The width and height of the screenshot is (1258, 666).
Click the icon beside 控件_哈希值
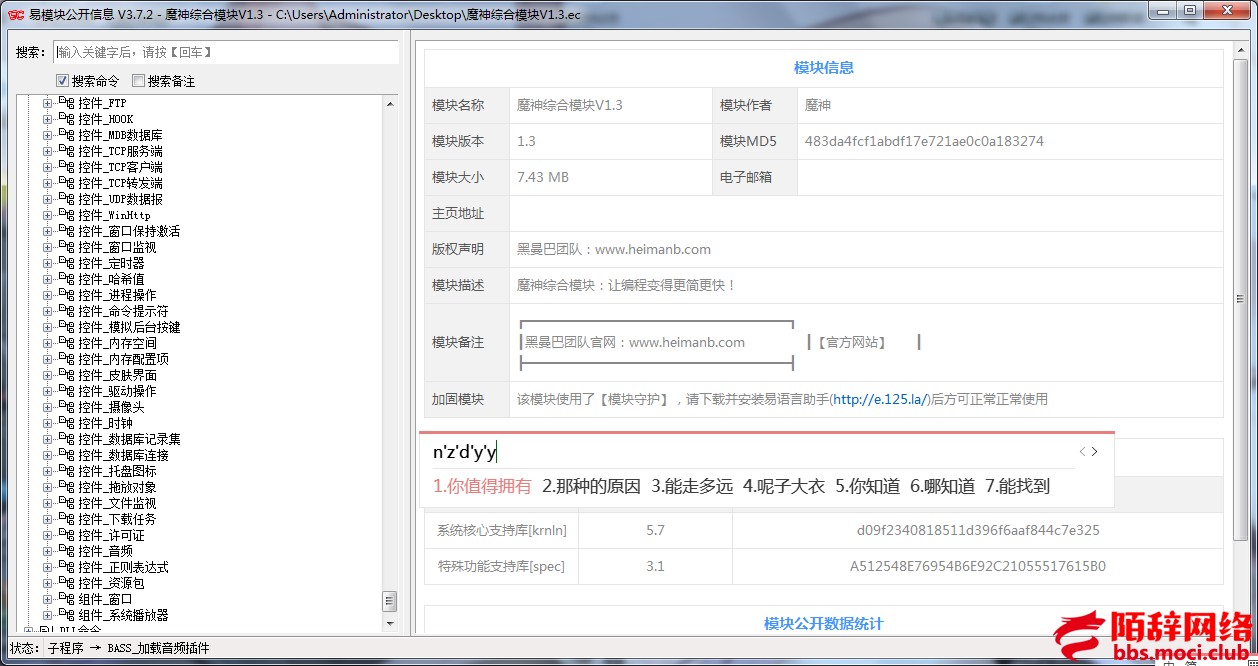click(x=67, y=279)
